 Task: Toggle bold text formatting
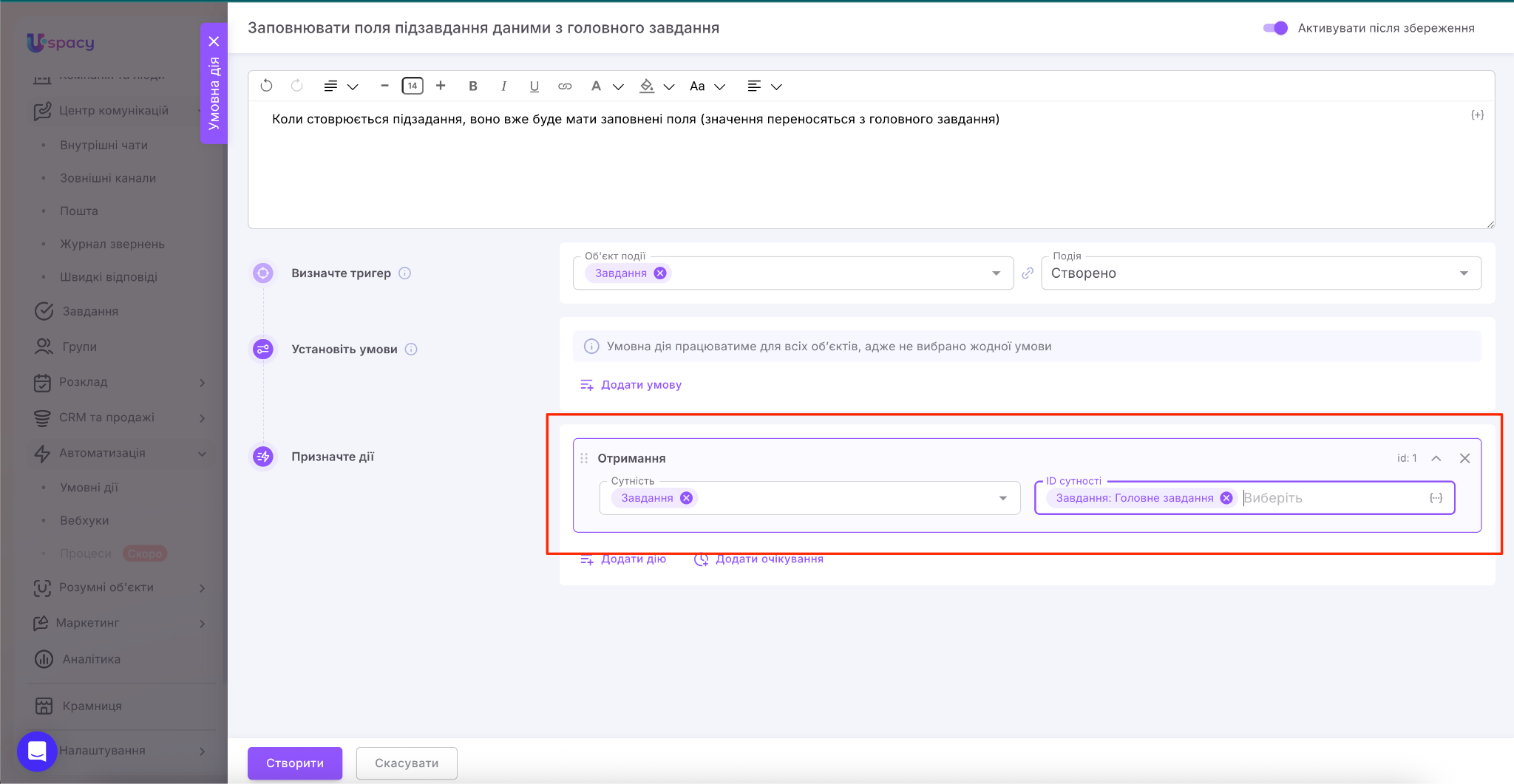(473, 86)
